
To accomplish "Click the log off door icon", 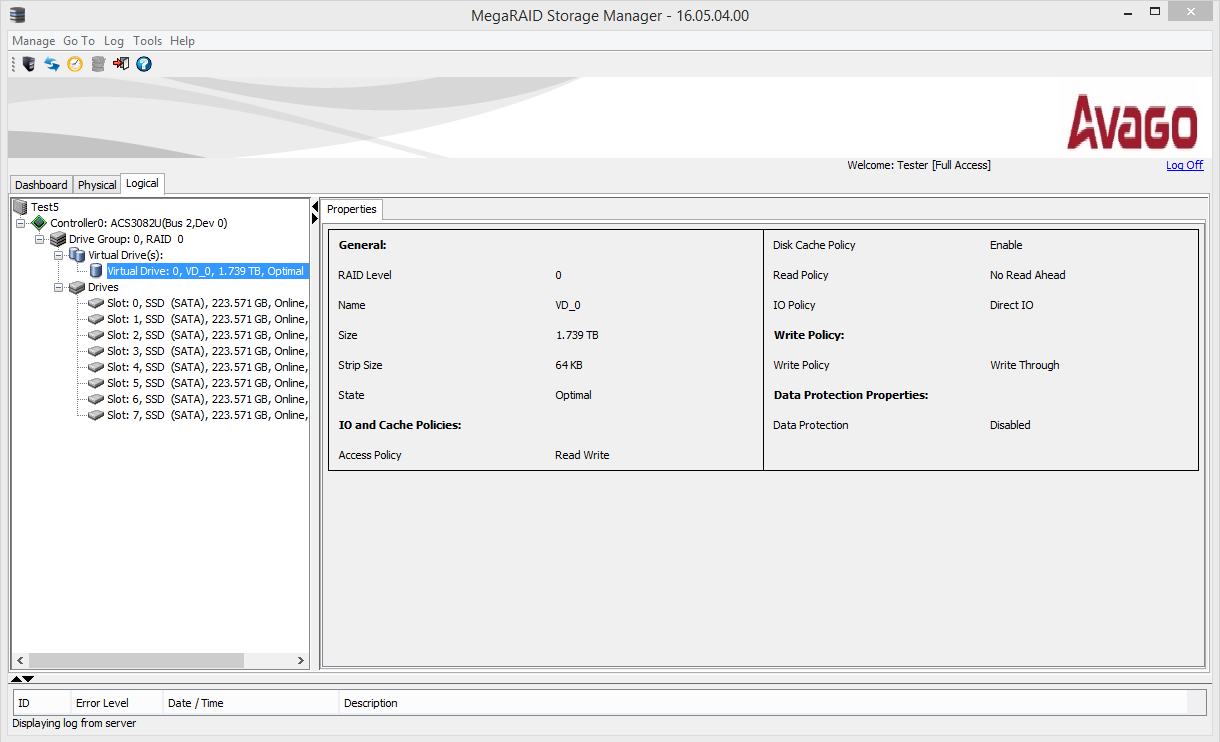I will coord(121,64).
